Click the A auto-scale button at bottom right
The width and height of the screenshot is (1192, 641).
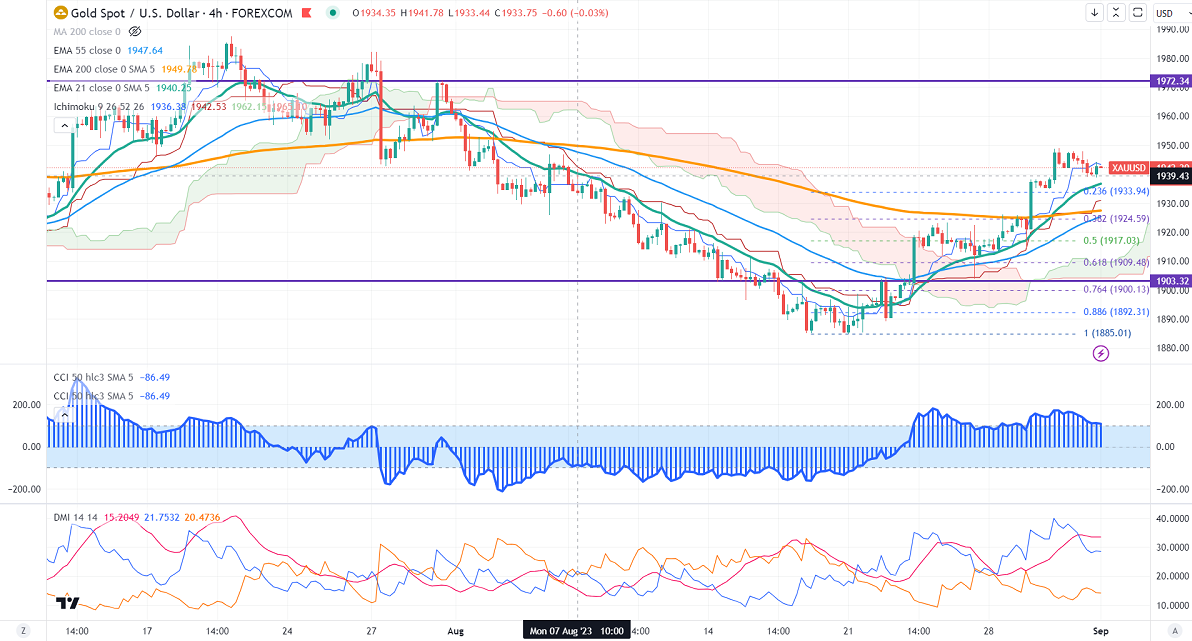(x=1176, y=631)
